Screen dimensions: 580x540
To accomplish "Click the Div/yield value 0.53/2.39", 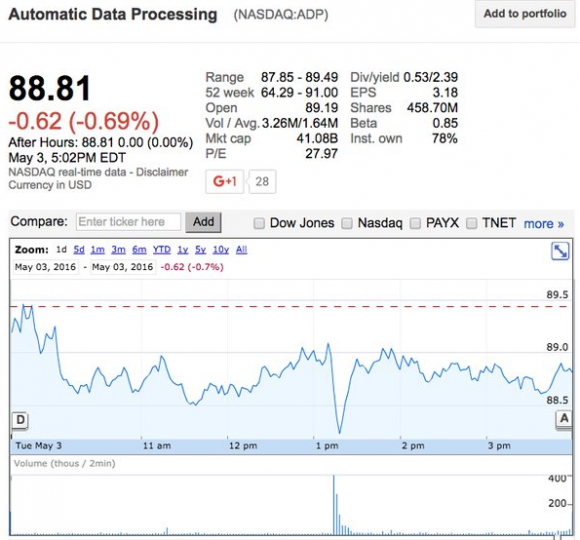I will click(431, 77).
